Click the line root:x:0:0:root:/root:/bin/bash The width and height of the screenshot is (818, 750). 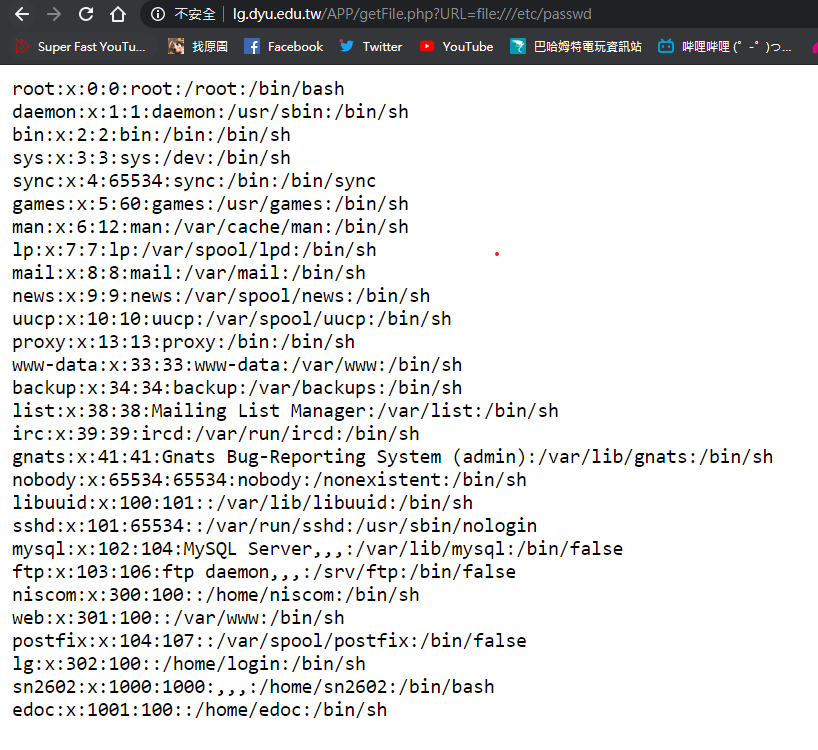(178, 89)
